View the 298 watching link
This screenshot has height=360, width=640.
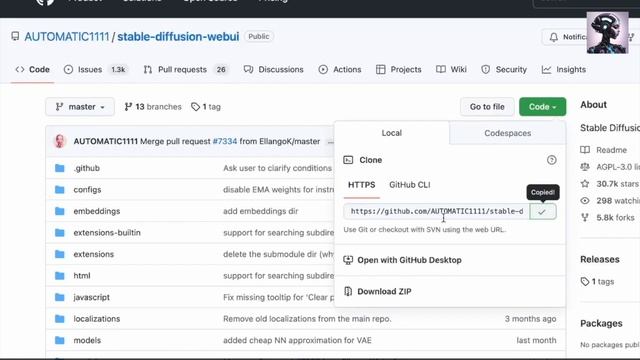(x=610, y=201)
